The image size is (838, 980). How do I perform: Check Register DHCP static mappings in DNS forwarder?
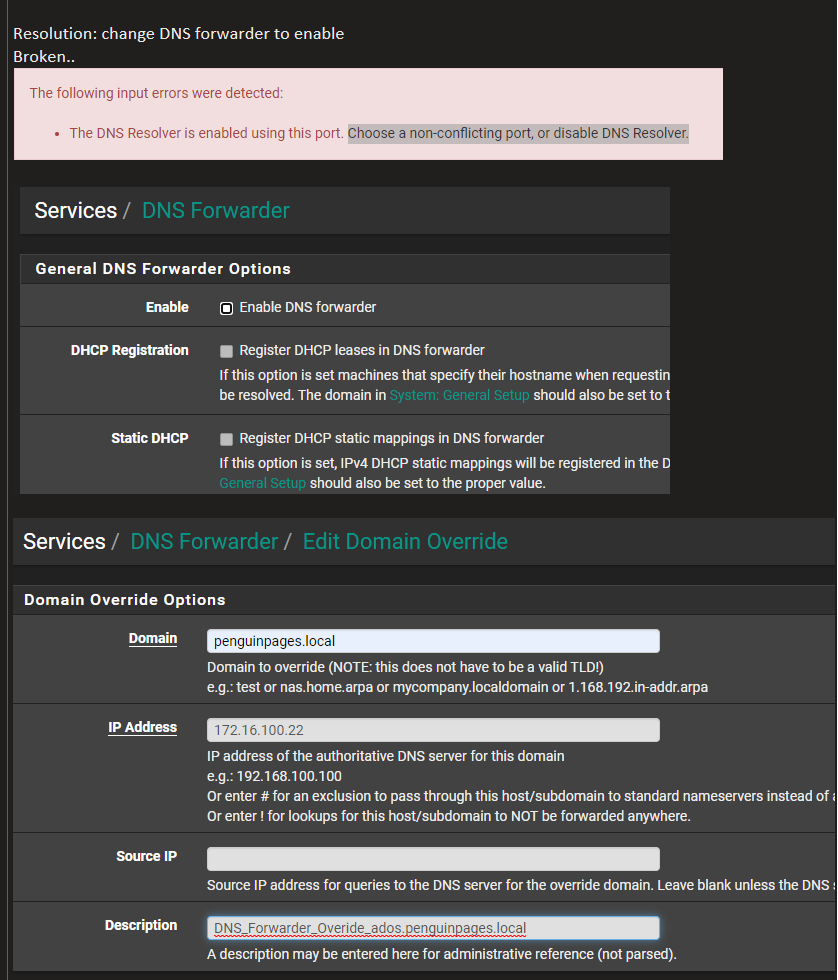226,439
